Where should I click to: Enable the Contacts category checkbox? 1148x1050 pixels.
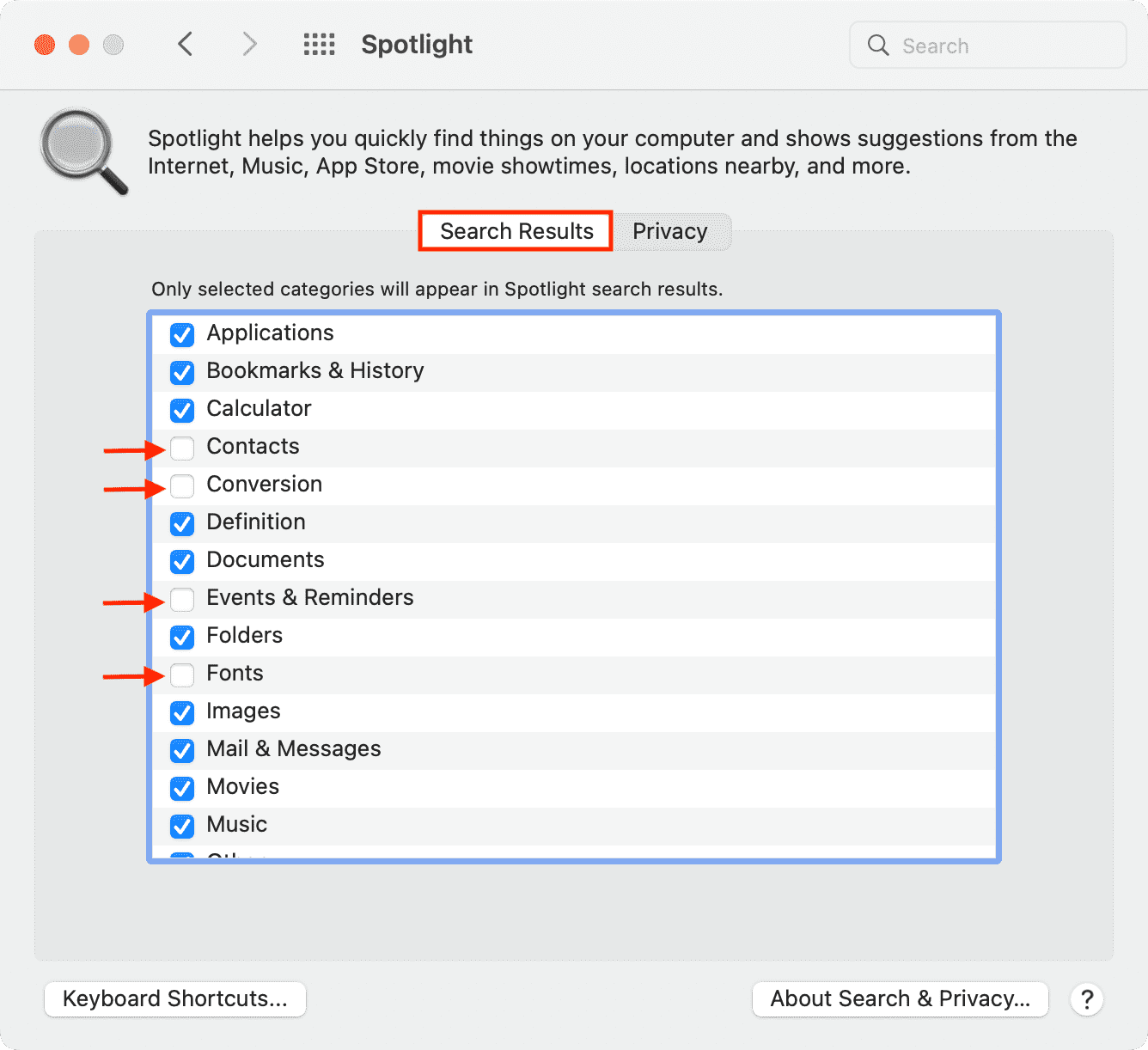click(x=182, y=448)
